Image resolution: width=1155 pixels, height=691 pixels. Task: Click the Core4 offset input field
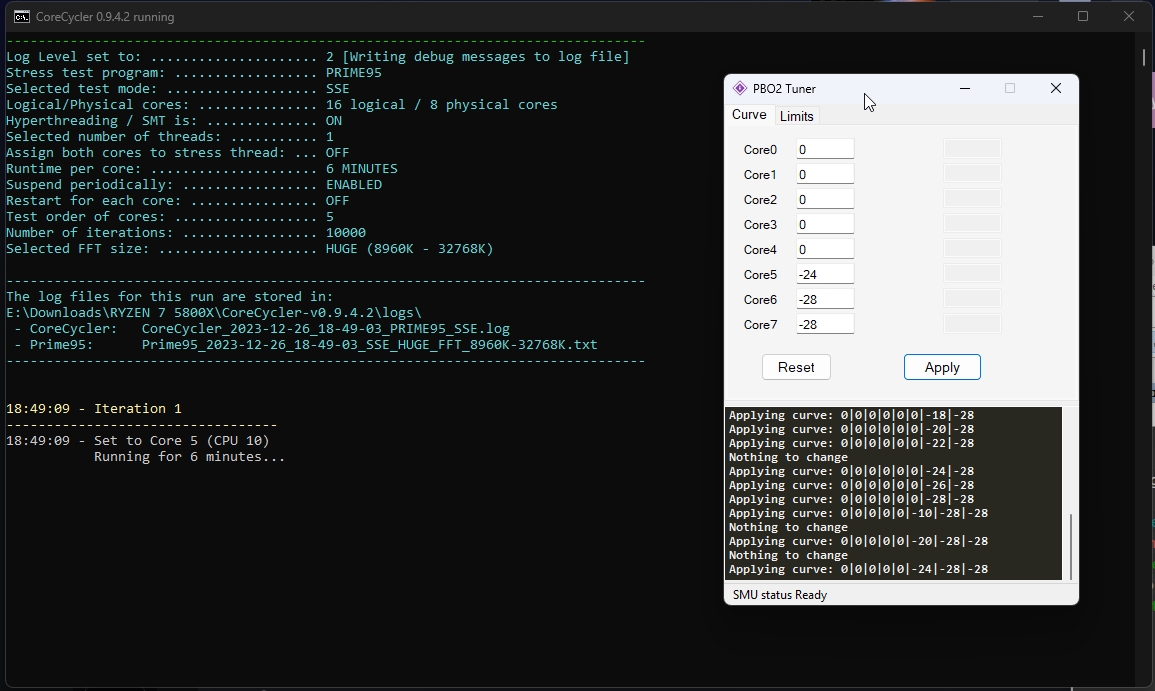pos(825,250)
